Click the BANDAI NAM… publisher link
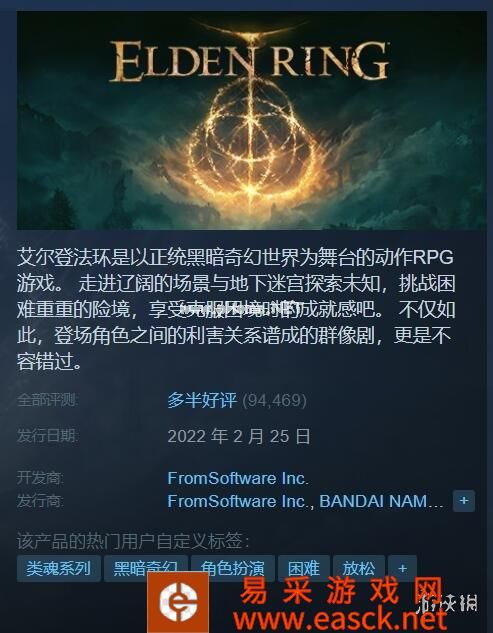 click(x=381, y=501)
